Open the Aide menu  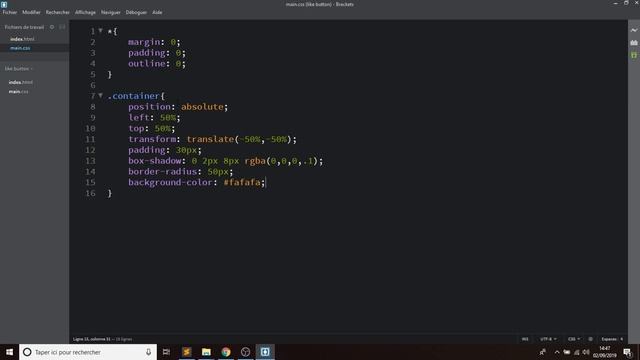[x=157, y=12]
